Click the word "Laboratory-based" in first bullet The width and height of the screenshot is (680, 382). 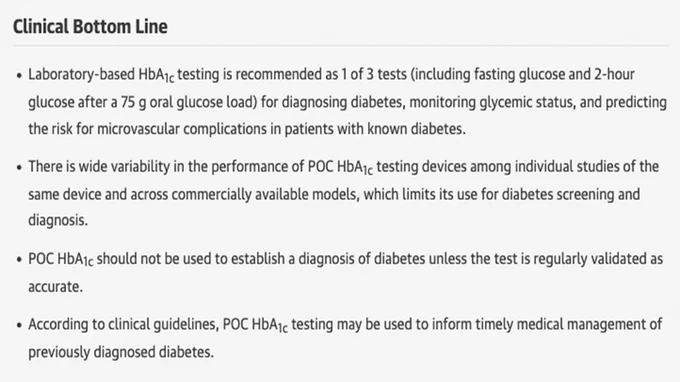(x=82, y=75)
